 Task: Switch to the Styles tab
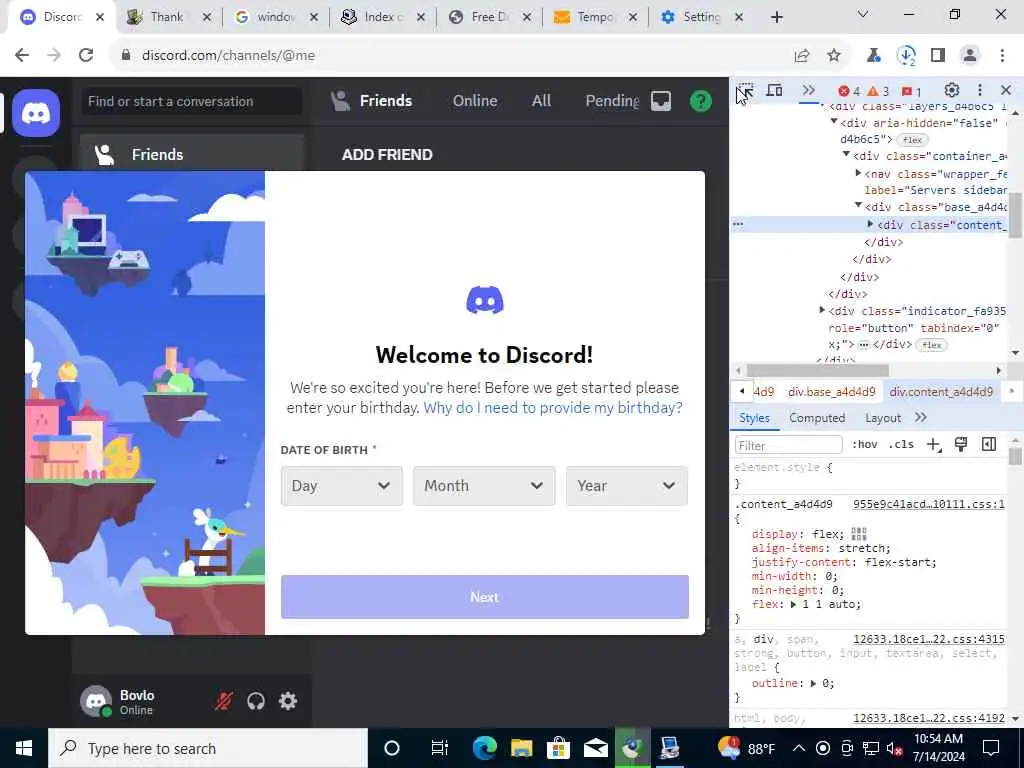(x=754, y=418)
